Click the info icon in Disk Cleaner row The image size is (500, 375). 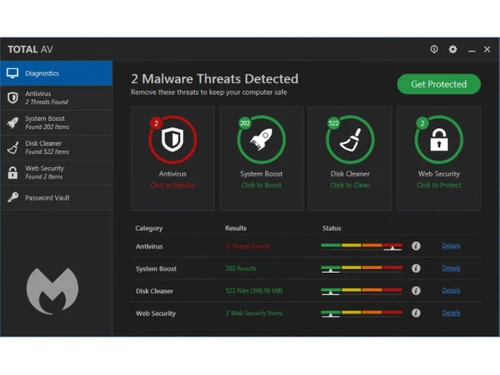pos(416,291)
